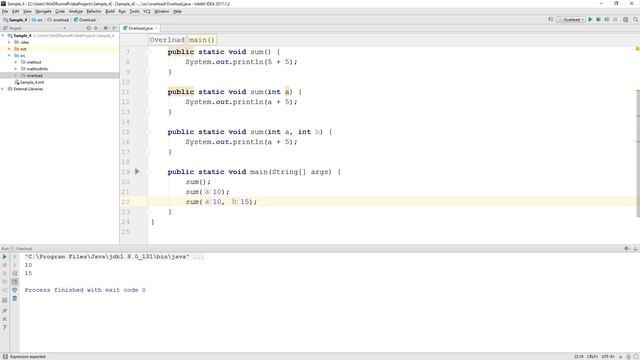Click overload package in navigation bar
The image size is (640, 360).
(58, 20)
